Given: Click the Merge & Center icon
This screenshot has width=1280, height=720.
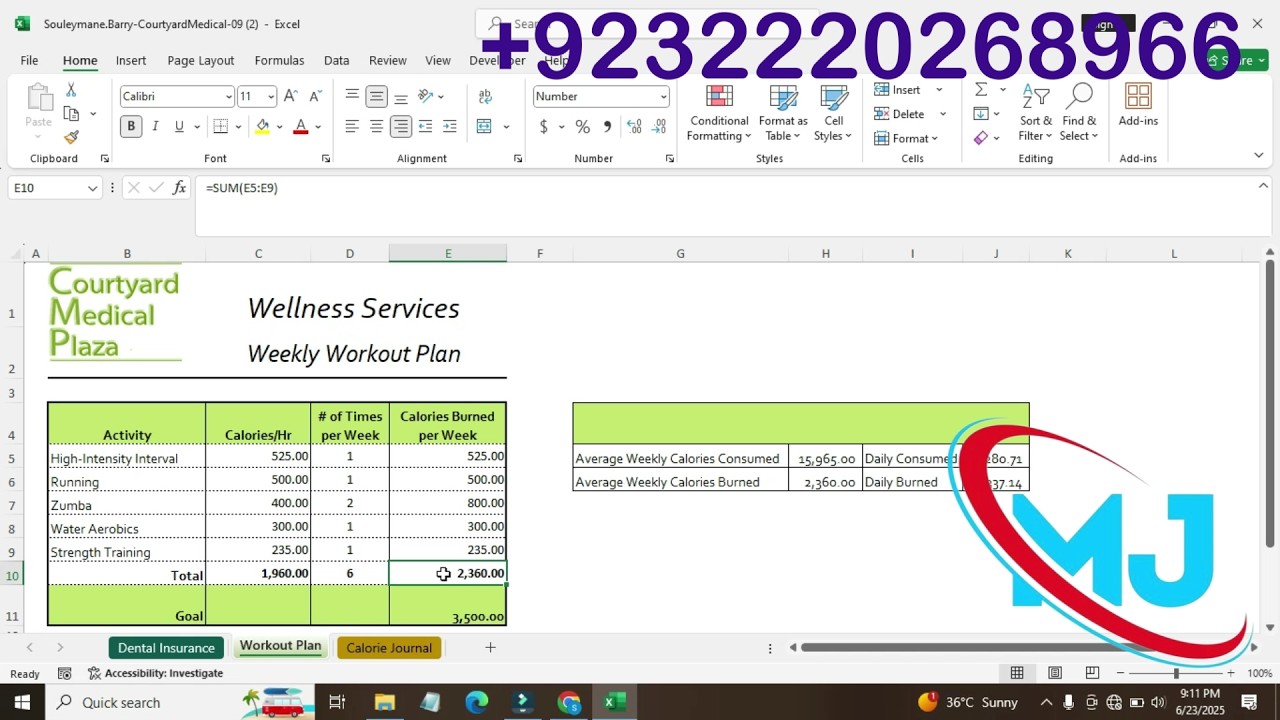Looking at the screenshot, I should pos(485,127).
